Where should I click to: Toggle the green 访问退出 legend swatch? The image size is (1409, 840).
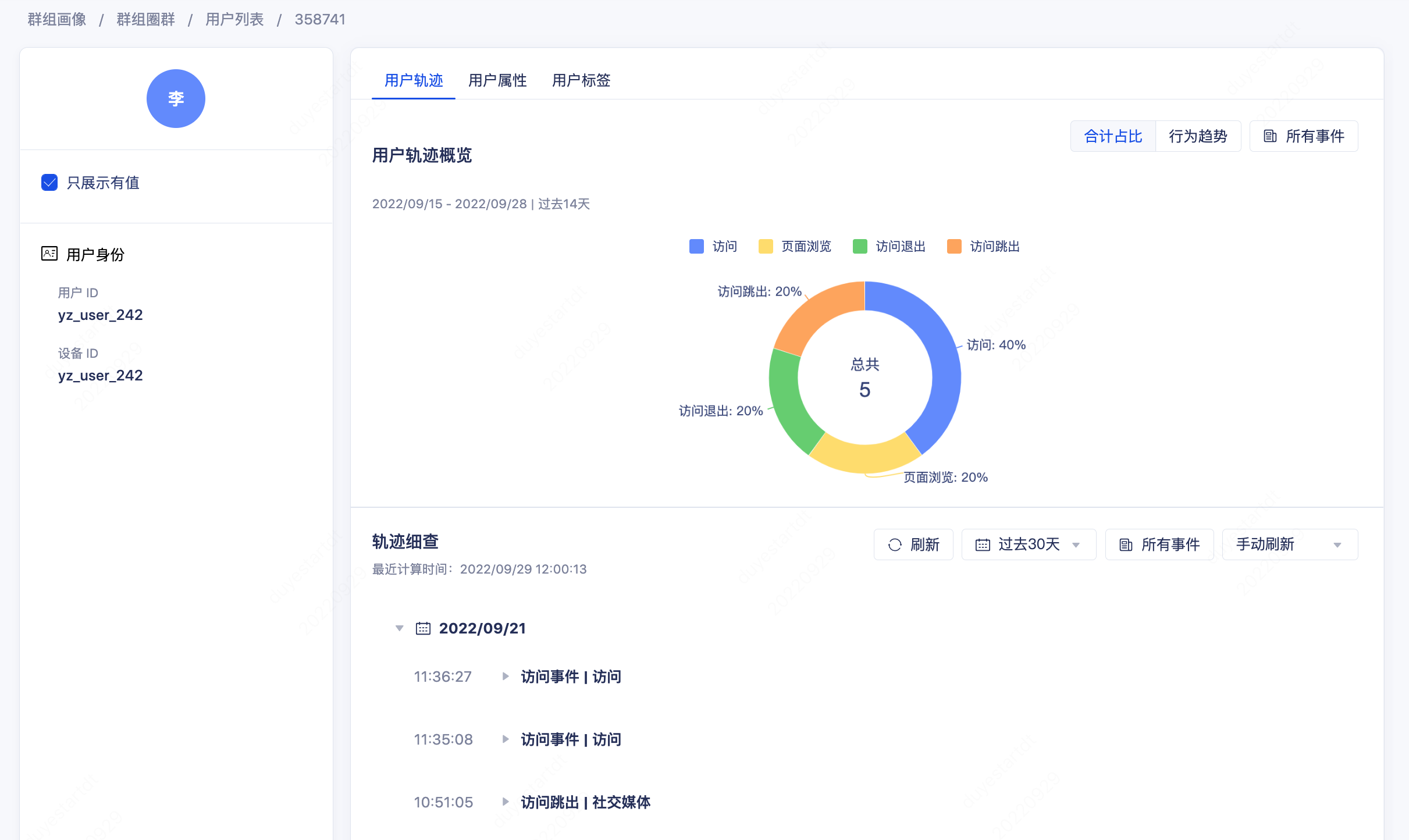pos(860,246)
